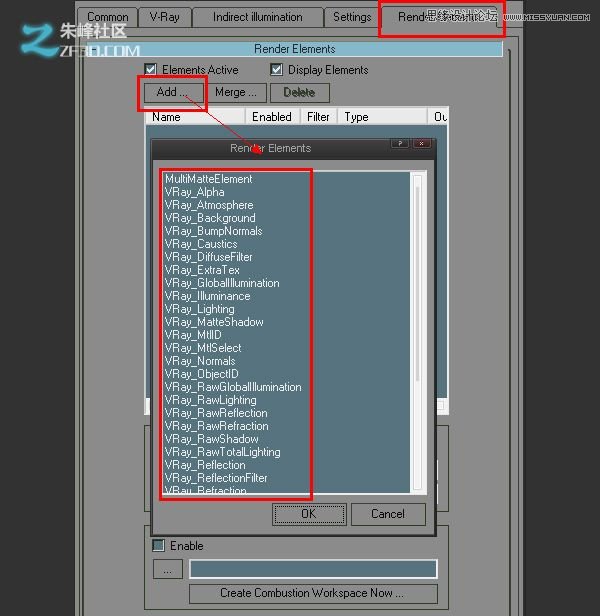Select the Render Elements tab
The width and height of the screenshot is (600, 616).
click(x=442, y=17)
